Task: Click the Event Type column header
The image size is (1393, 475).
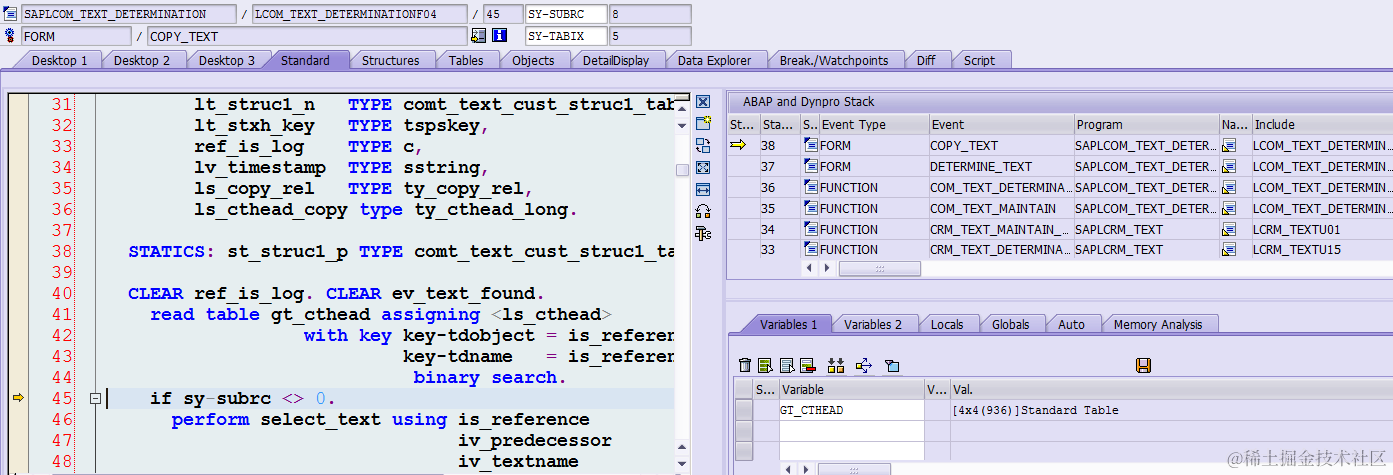Action: (873, 125)
